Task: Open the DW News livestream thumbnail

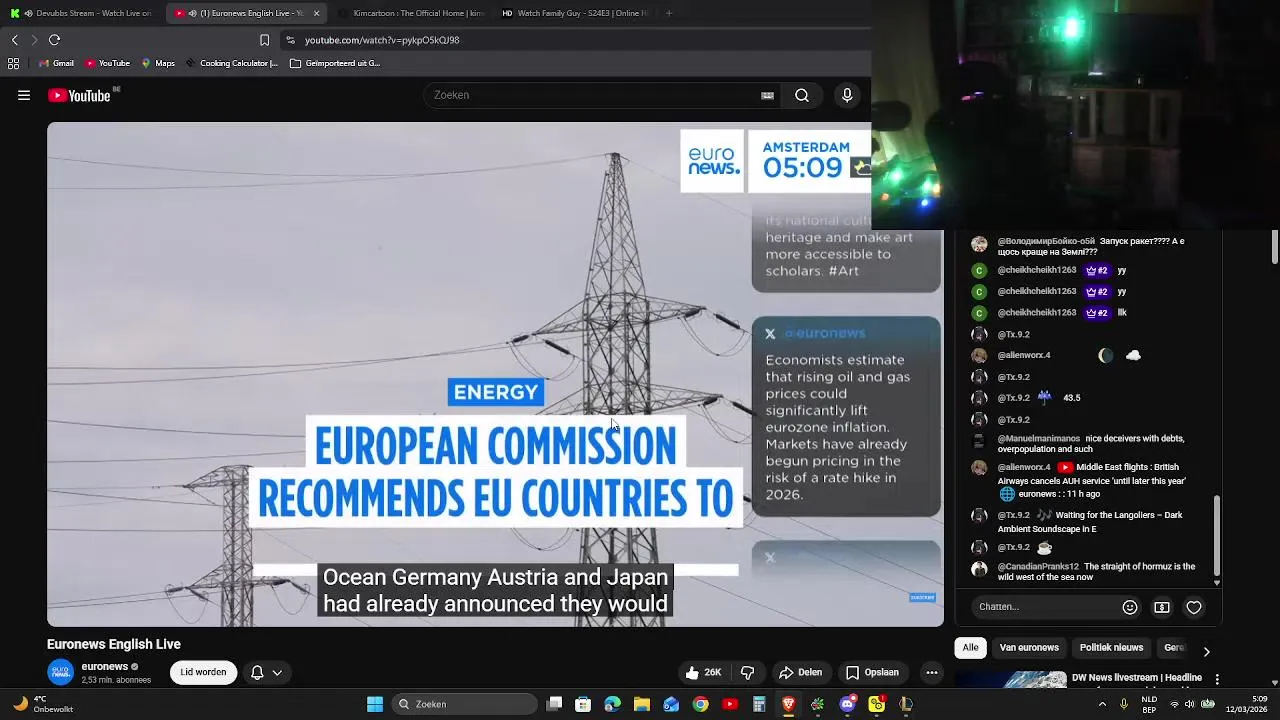Action: (1011, 680)
